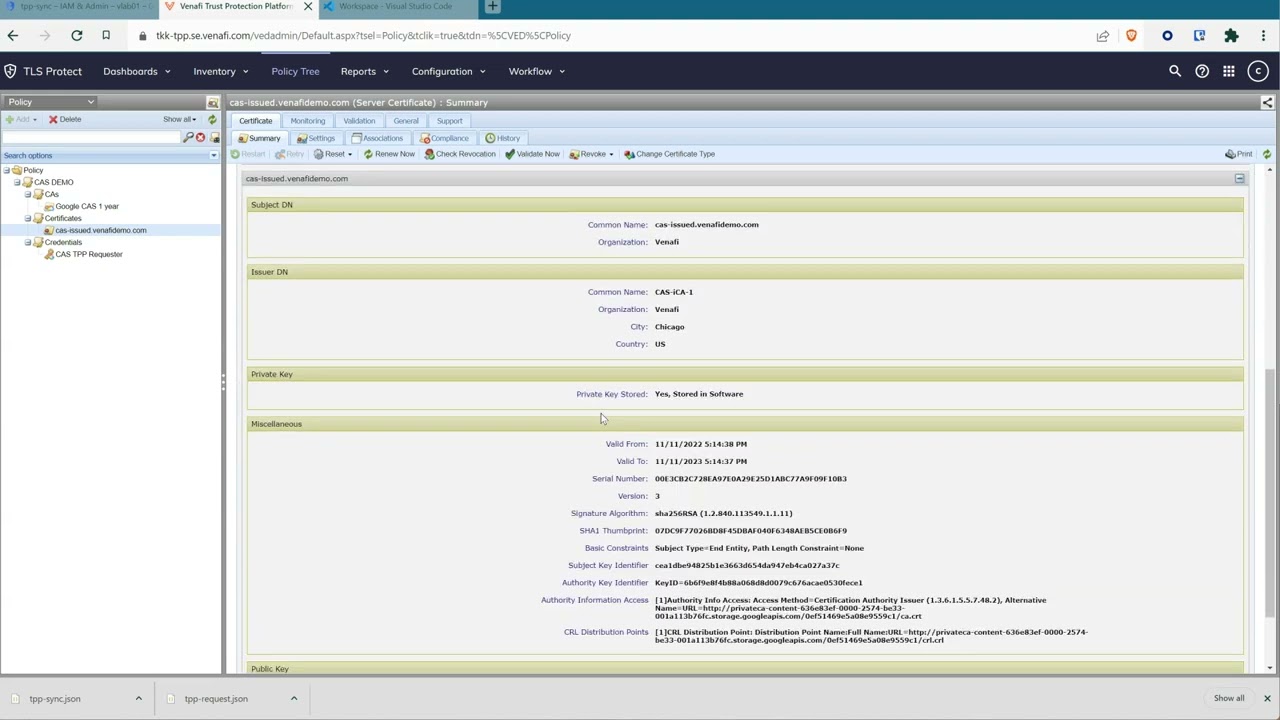The height and width of the screenshot is (720, 1280).
Task: Click the Brave shields lion icon
Action: [x=1131, y=36]
